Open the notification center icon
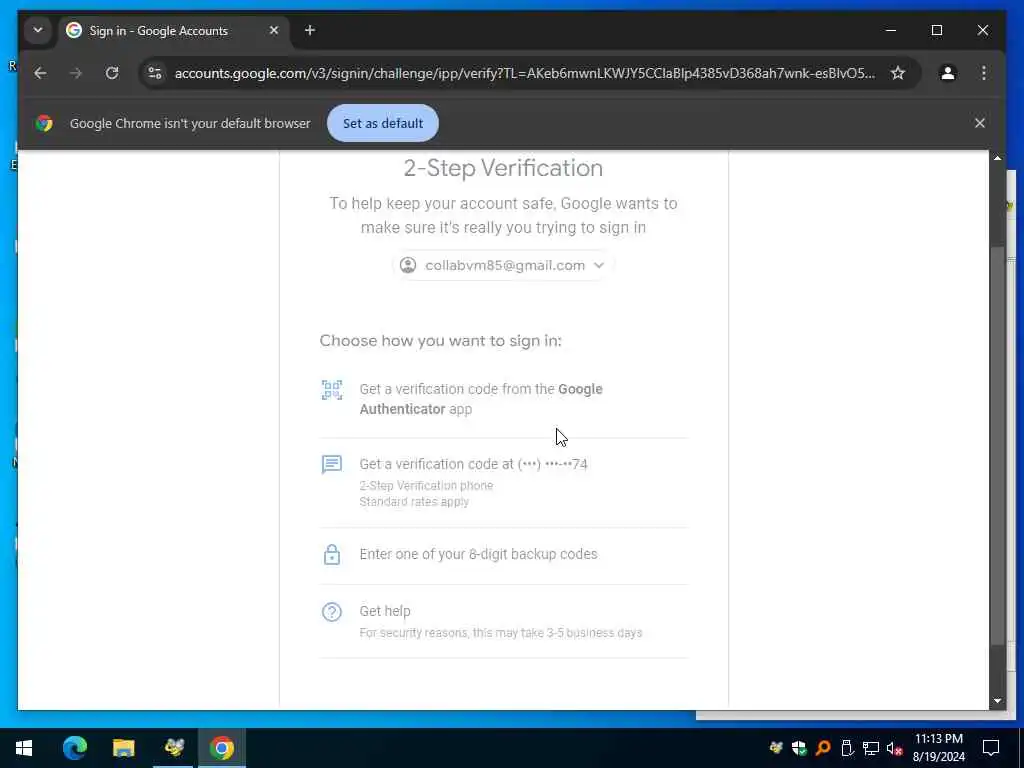The image size is (1024, 768). (991, 748)
